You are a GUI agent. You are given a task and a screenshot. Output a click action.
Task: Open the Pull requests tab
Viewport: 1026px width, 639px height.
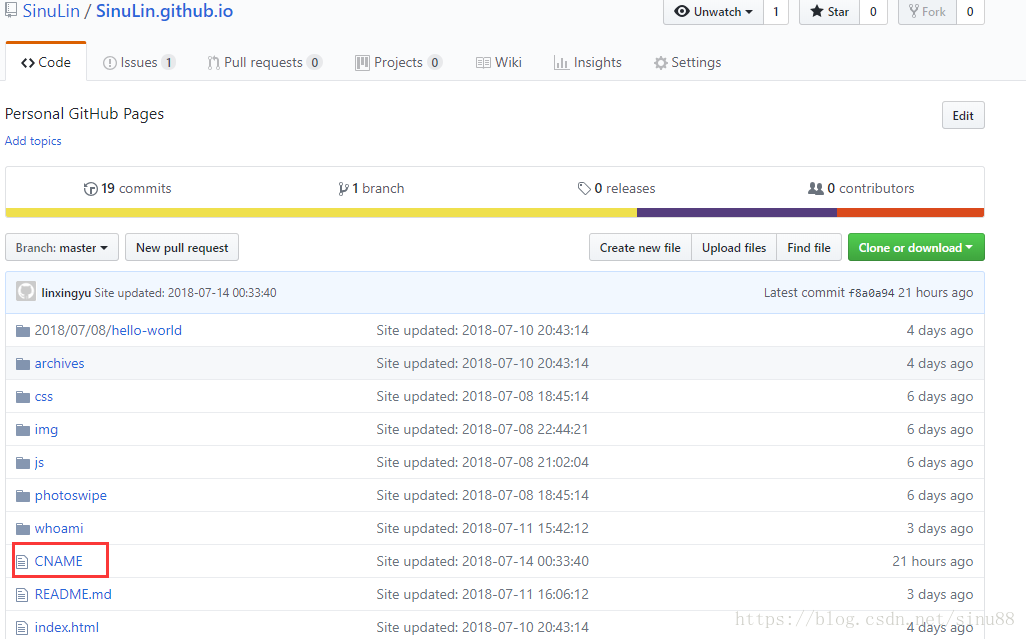[x=264, y=63]
